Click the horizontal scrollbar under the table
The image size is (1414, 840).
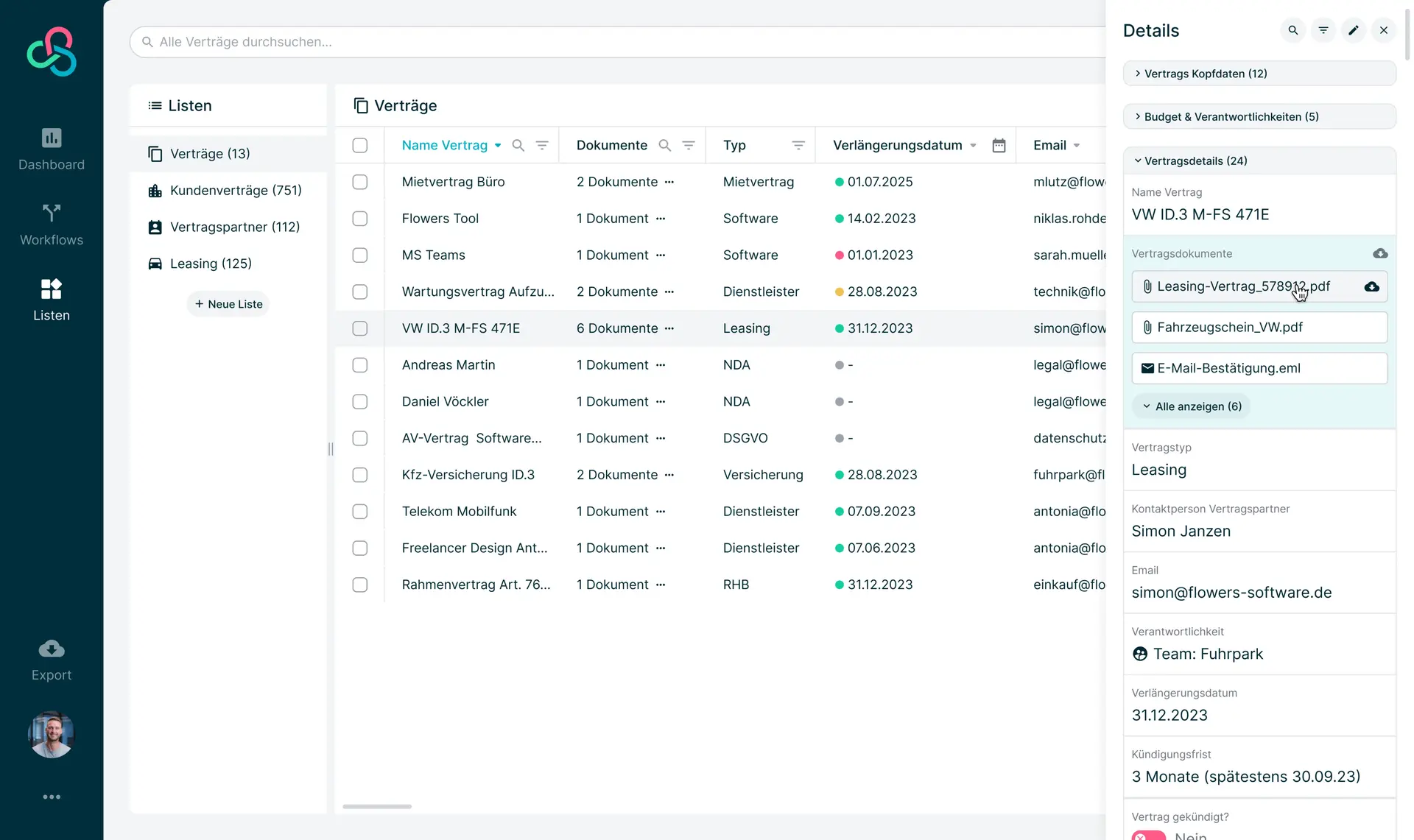click(x=377, y=807)
